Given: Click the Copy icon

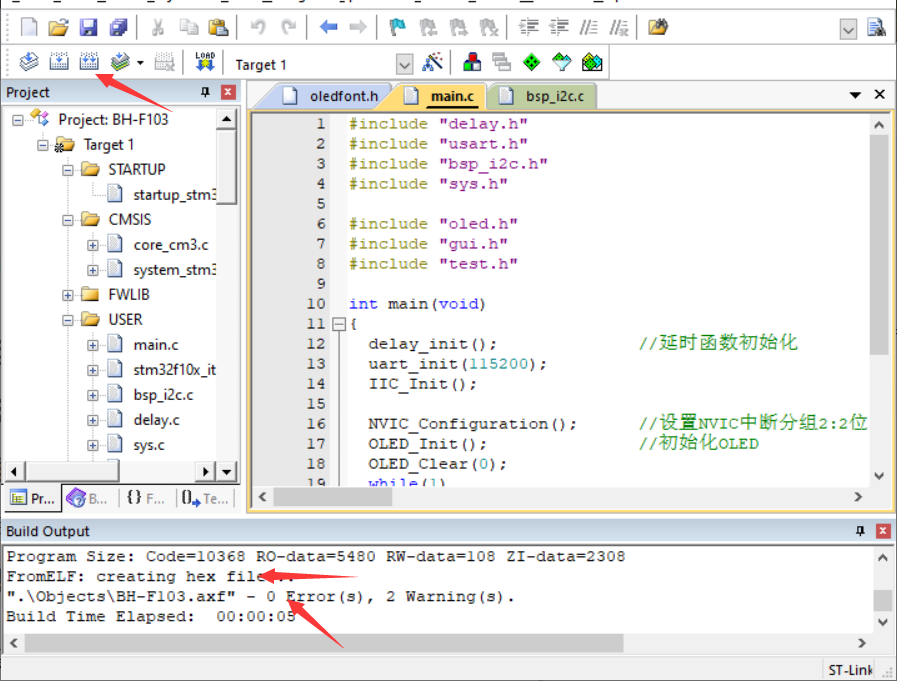Looking at the screenshot, I should (x=188, y=27).
